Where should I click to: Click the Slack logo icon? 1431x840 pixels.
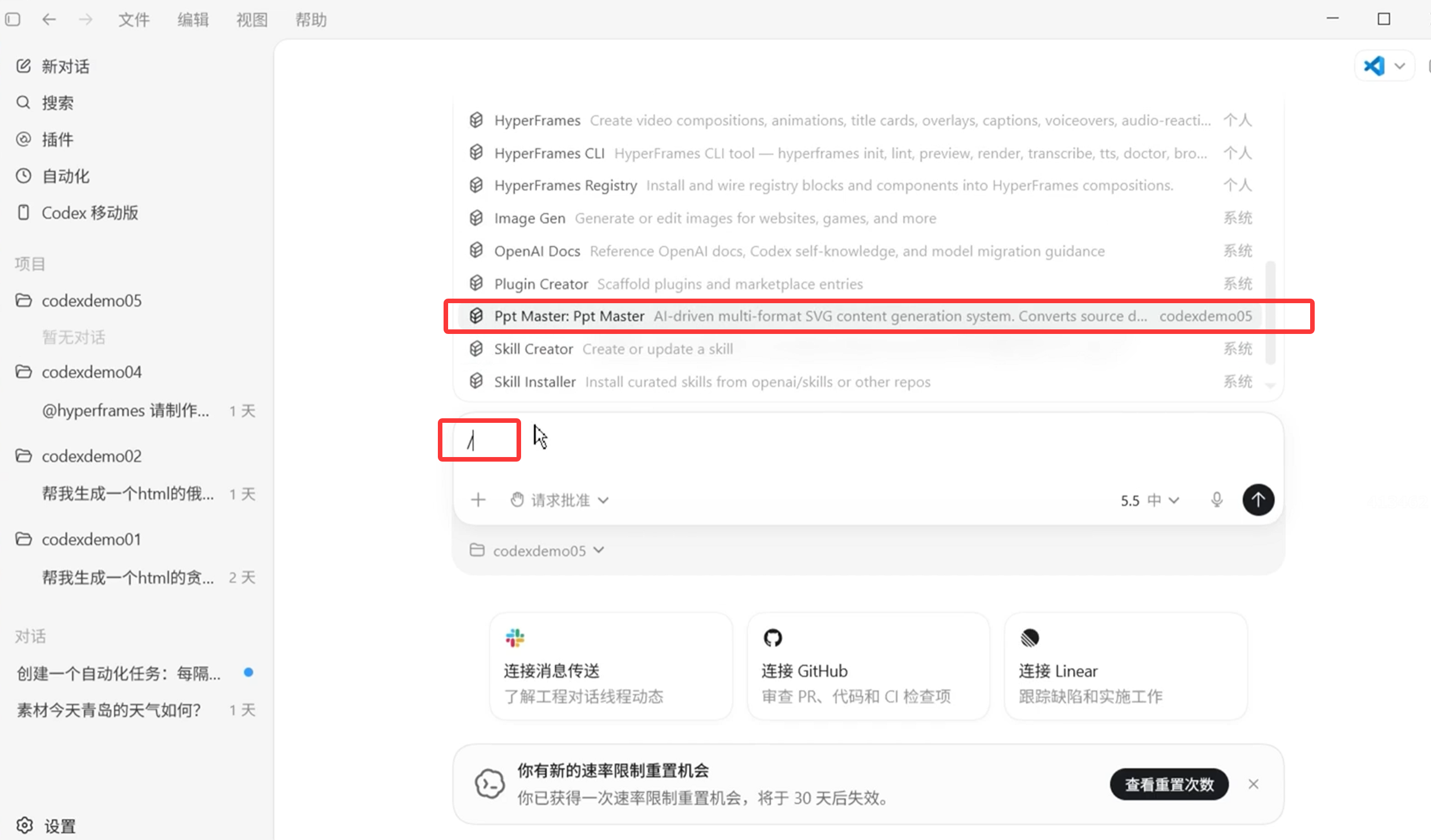click(x=515, y=638)
